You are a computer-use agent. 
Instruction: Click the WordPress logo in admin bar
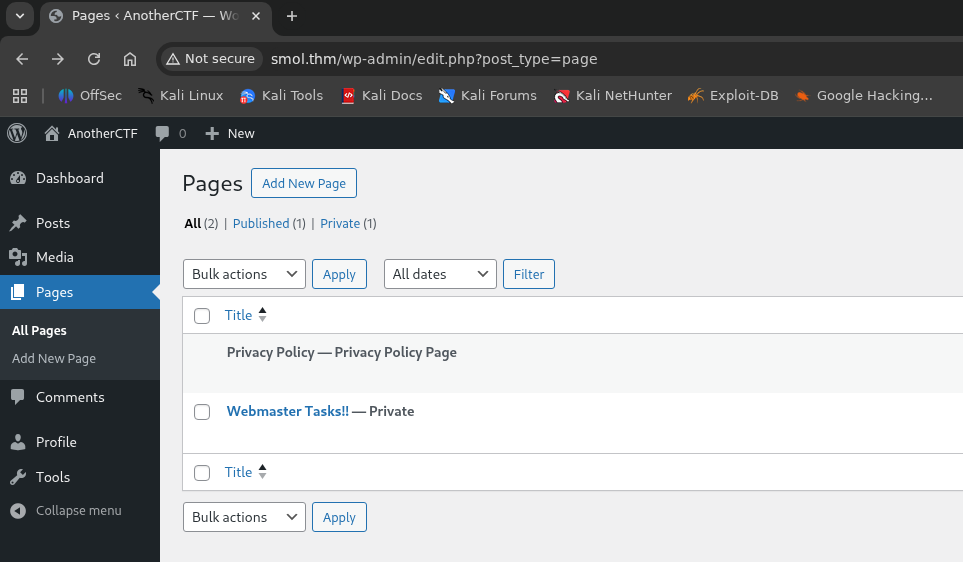point(17,133)
